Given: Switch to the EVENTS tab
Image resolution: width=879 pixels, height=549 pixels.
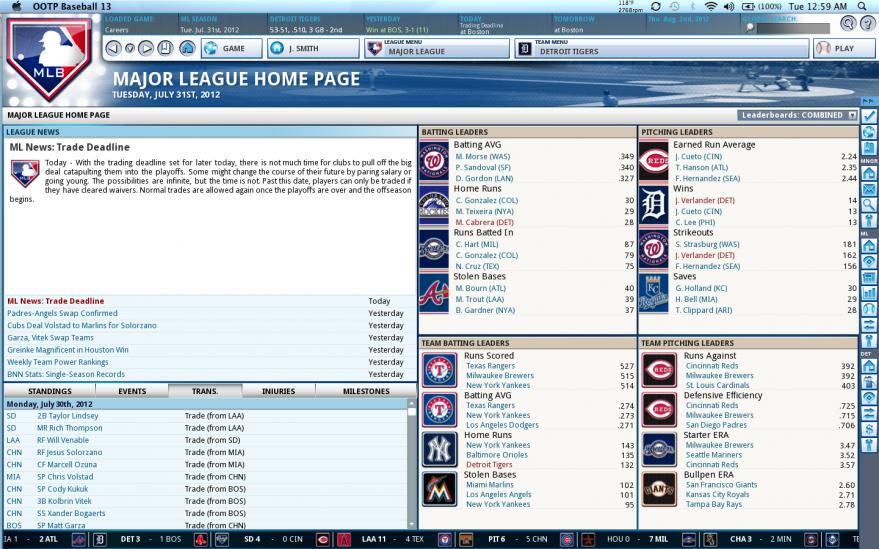Looking at the screenshot, I should pyautogui.click(x=132, y=391).
